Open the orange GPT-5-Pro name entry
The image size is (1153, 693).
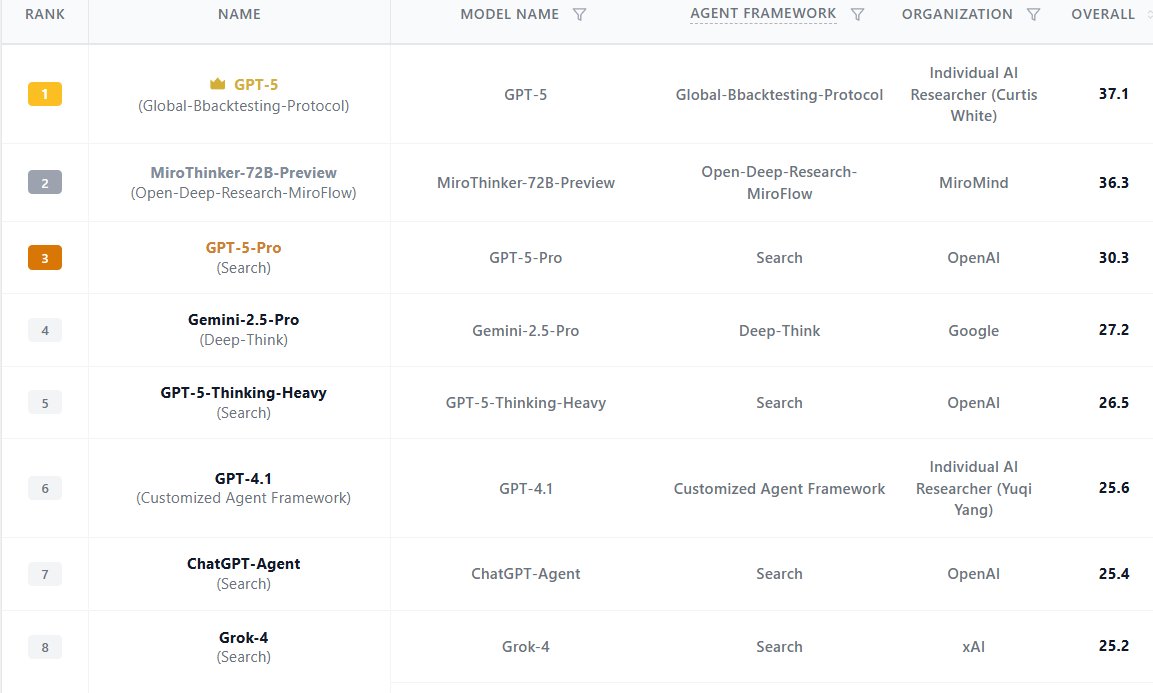coord(243,248)
